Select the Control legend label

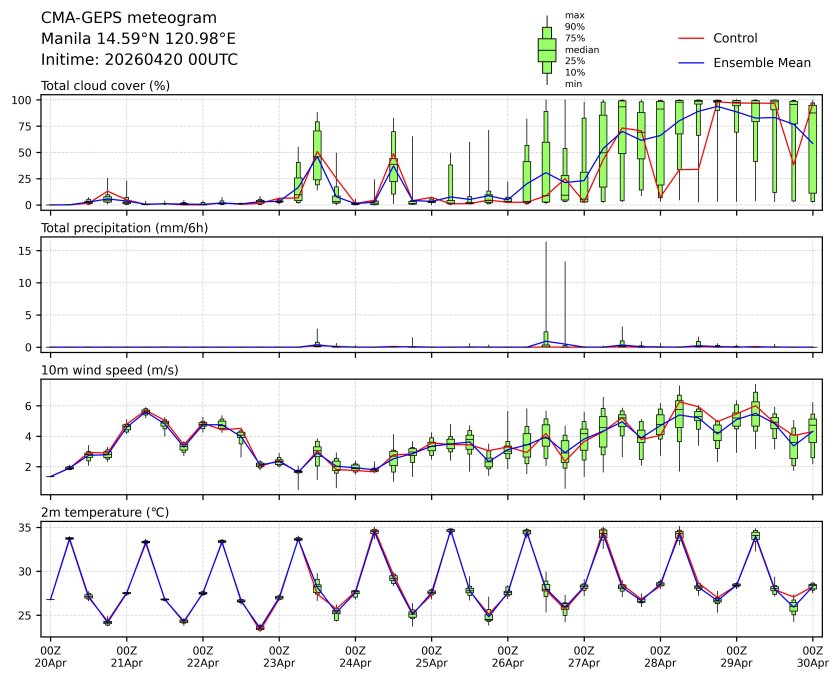coord(735,39)
